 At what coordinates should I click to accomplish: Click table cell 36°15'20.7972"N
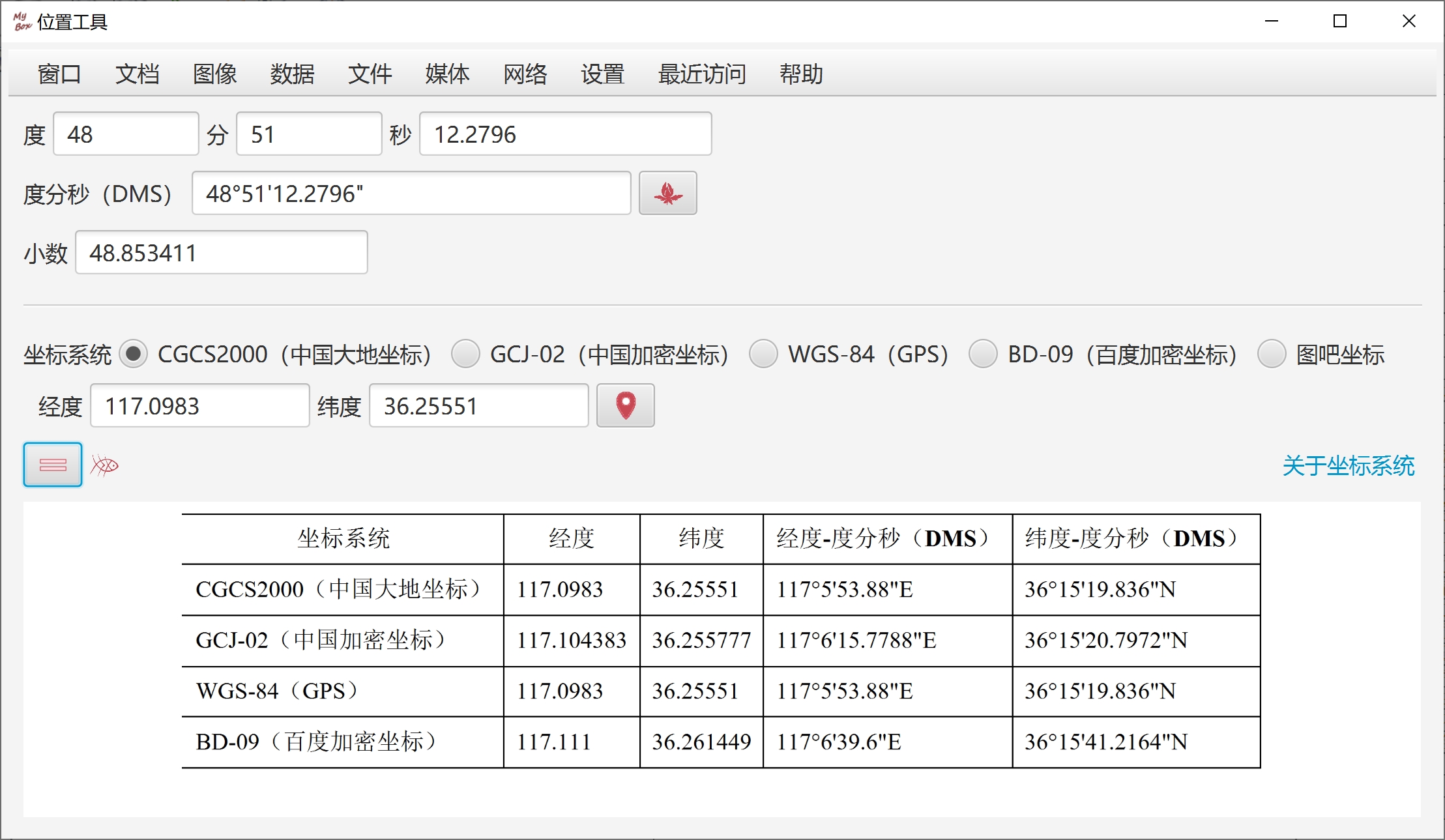1136,640
